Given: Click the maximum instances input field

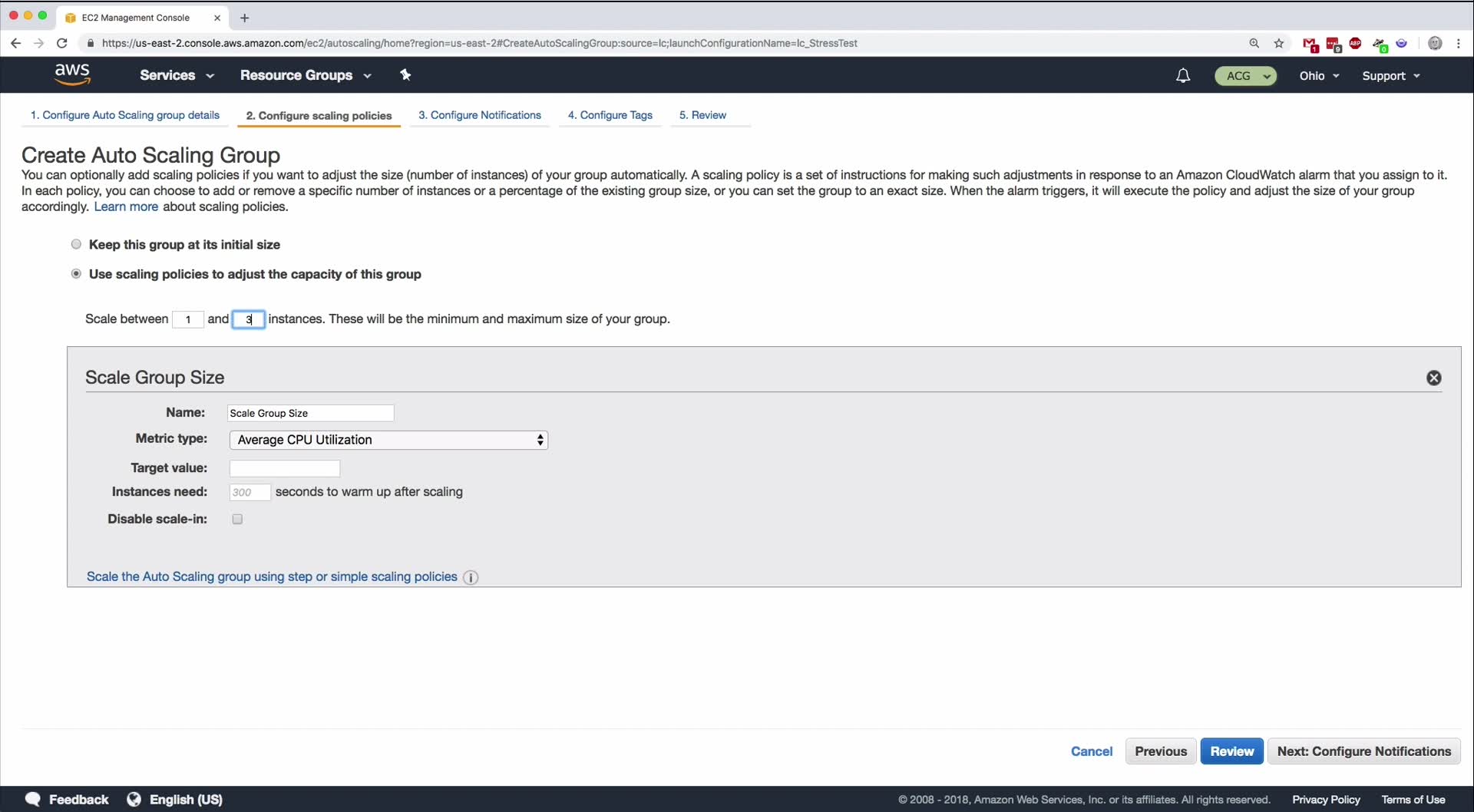Looking at the screenshot, I should (x=249, y=319).
